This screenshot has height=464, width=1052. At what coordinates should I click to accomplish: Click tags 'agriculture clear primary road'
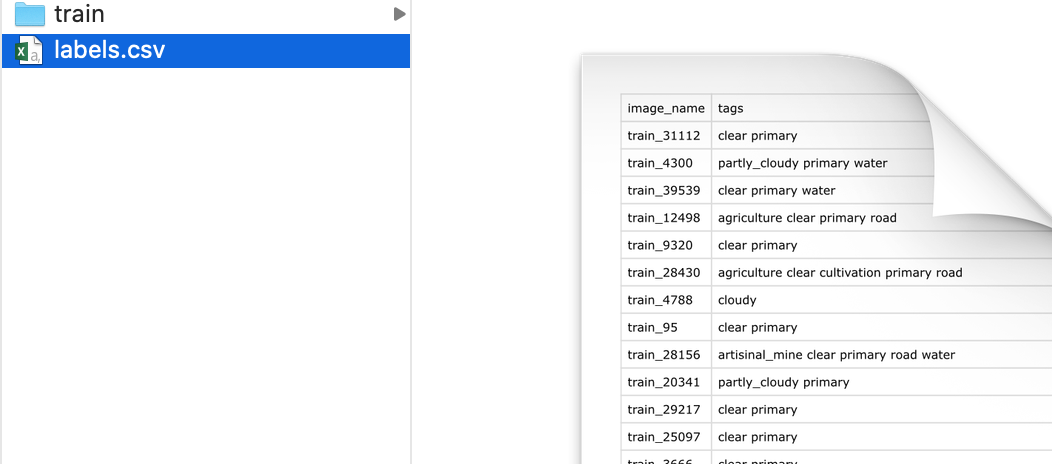coord(807,218)
